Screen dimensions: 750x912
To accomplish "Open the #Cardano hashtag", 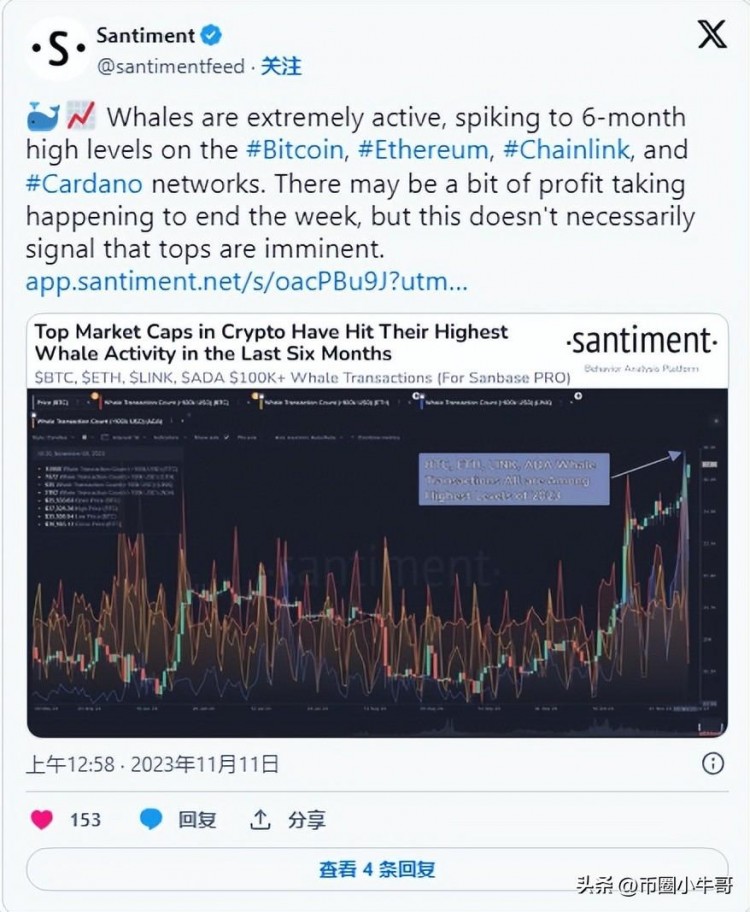I will coord(84,183).
